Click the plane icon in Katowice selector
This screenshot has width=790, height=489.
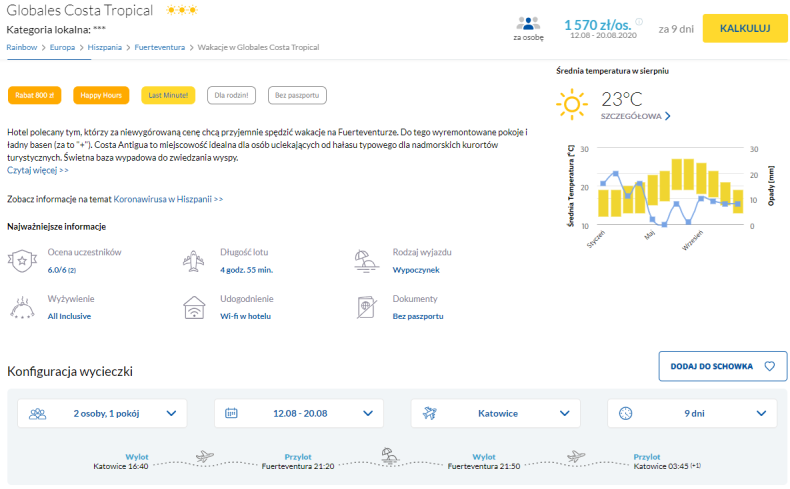pyautogui.click(x=429, y=413)
